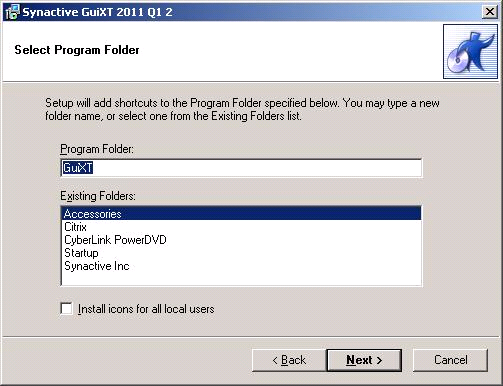Screen dimensions: 503x386
Task: Cancel the GuiXT installation
Action: [x=450, y=360]
